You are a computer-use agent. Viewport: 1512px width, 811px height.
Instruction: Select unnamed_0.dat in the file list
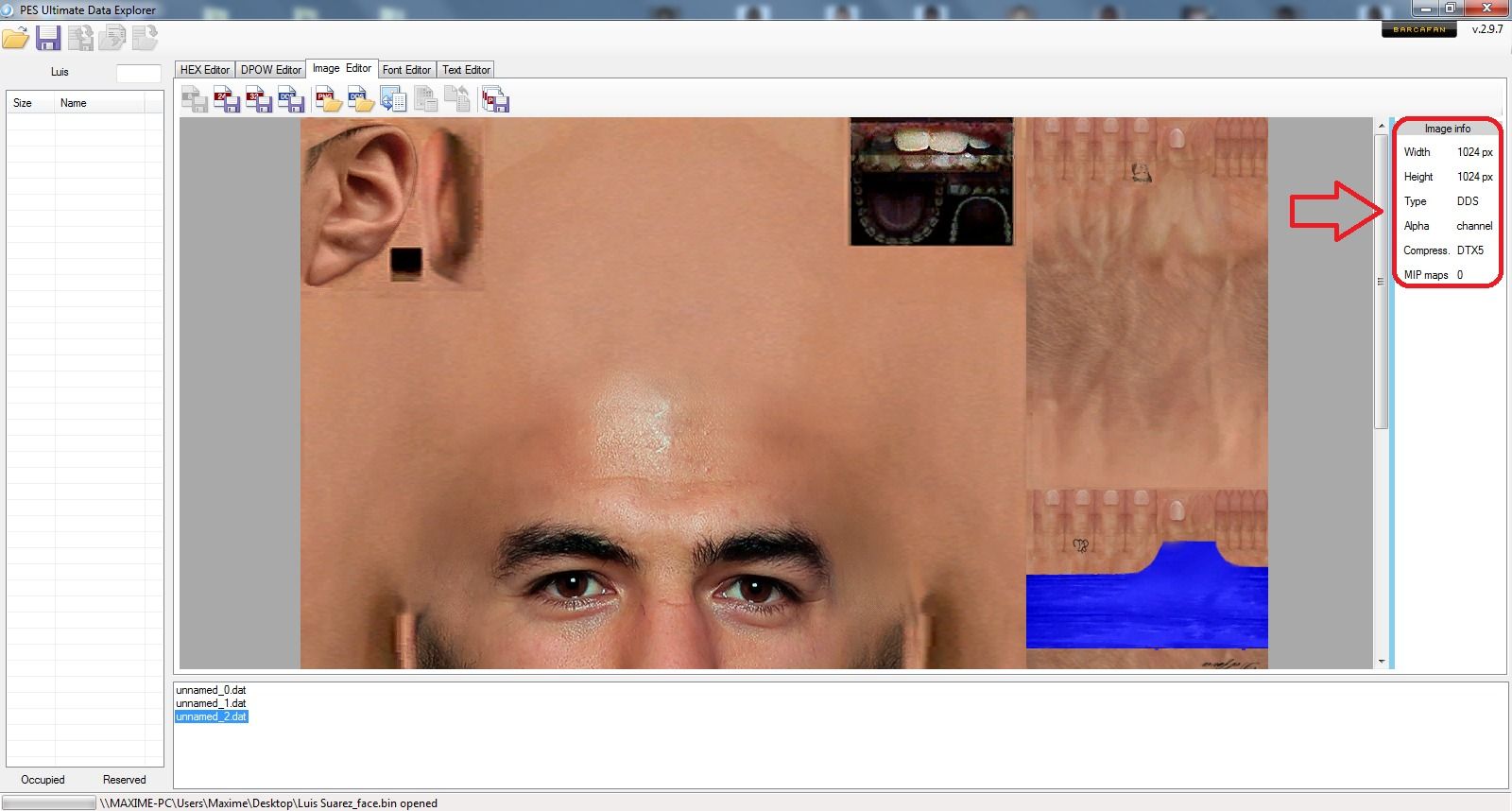point(211,690)
